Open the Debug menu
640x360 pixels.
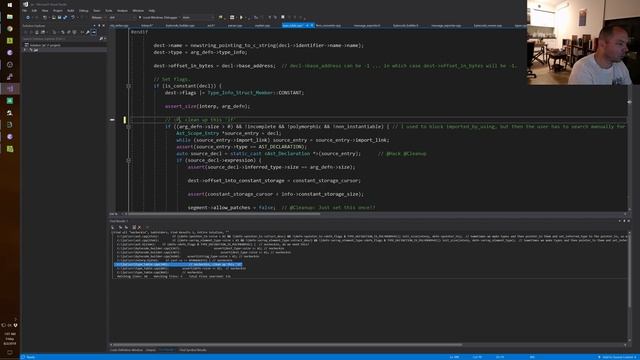84,11
